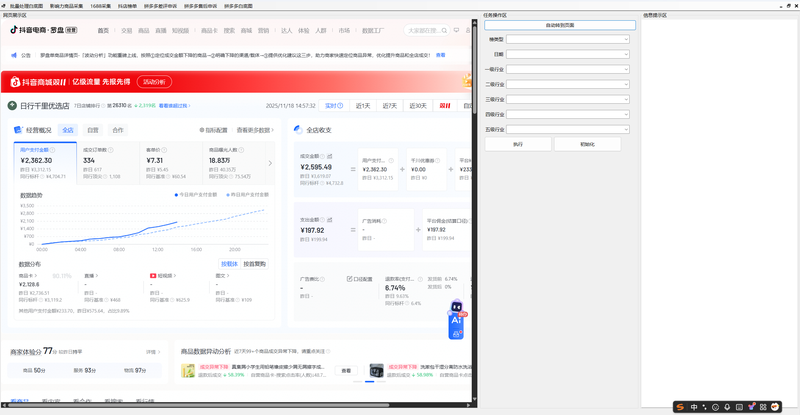Open the 一级行业 dropdown

(x=568, y=69)
